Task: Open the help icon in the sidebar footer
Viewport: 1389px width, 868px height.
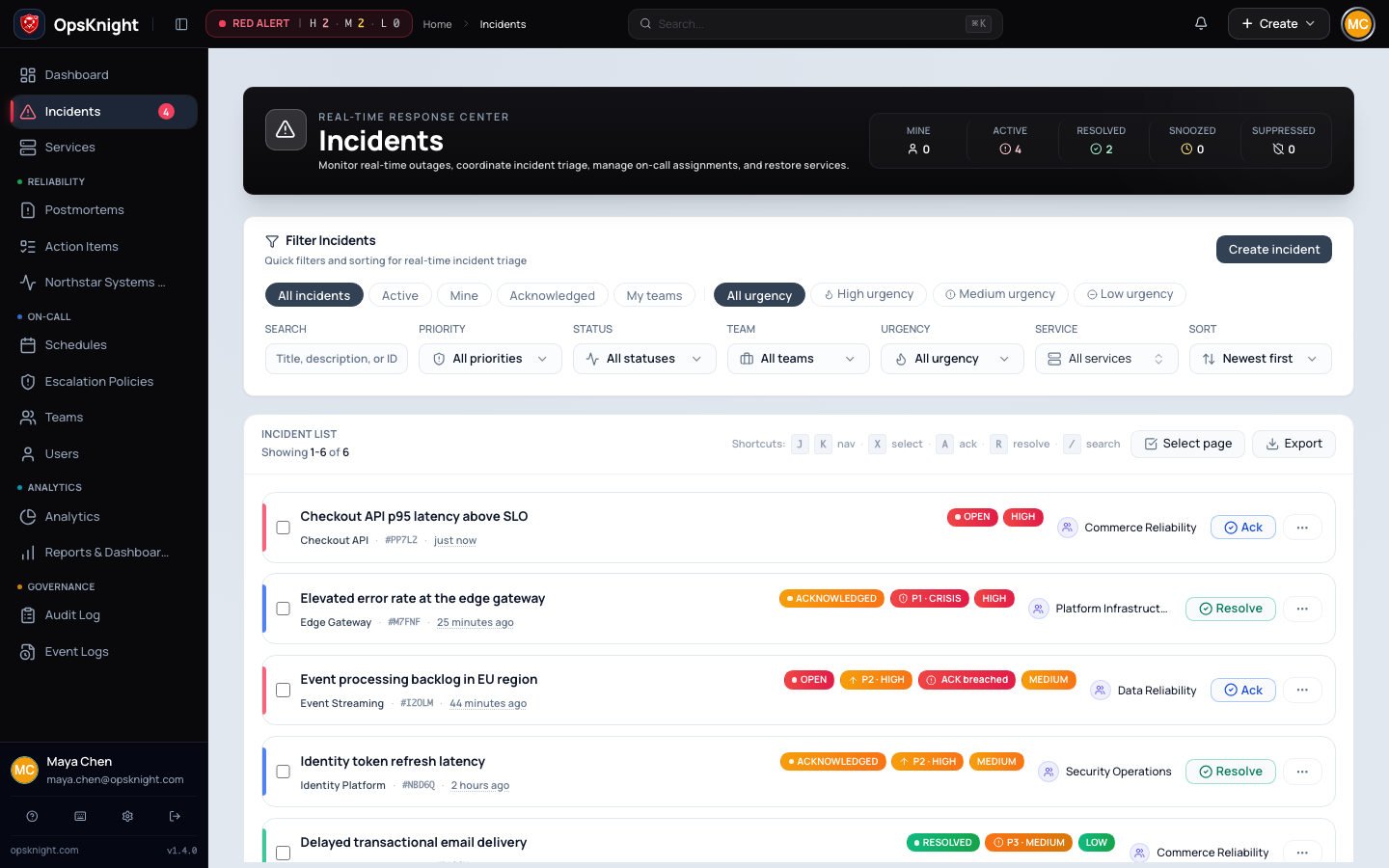Action: 32,816
